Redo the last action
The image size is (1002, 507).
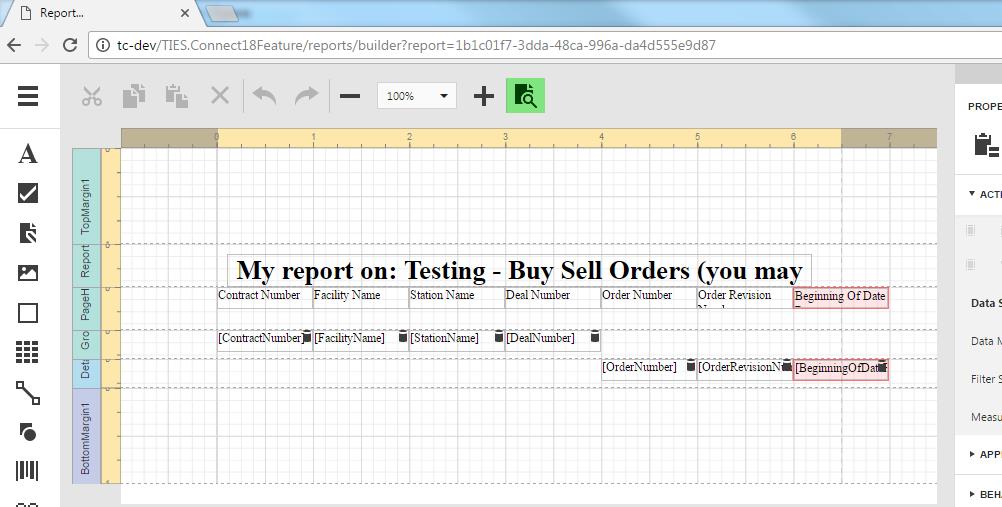tap(306, 96)
